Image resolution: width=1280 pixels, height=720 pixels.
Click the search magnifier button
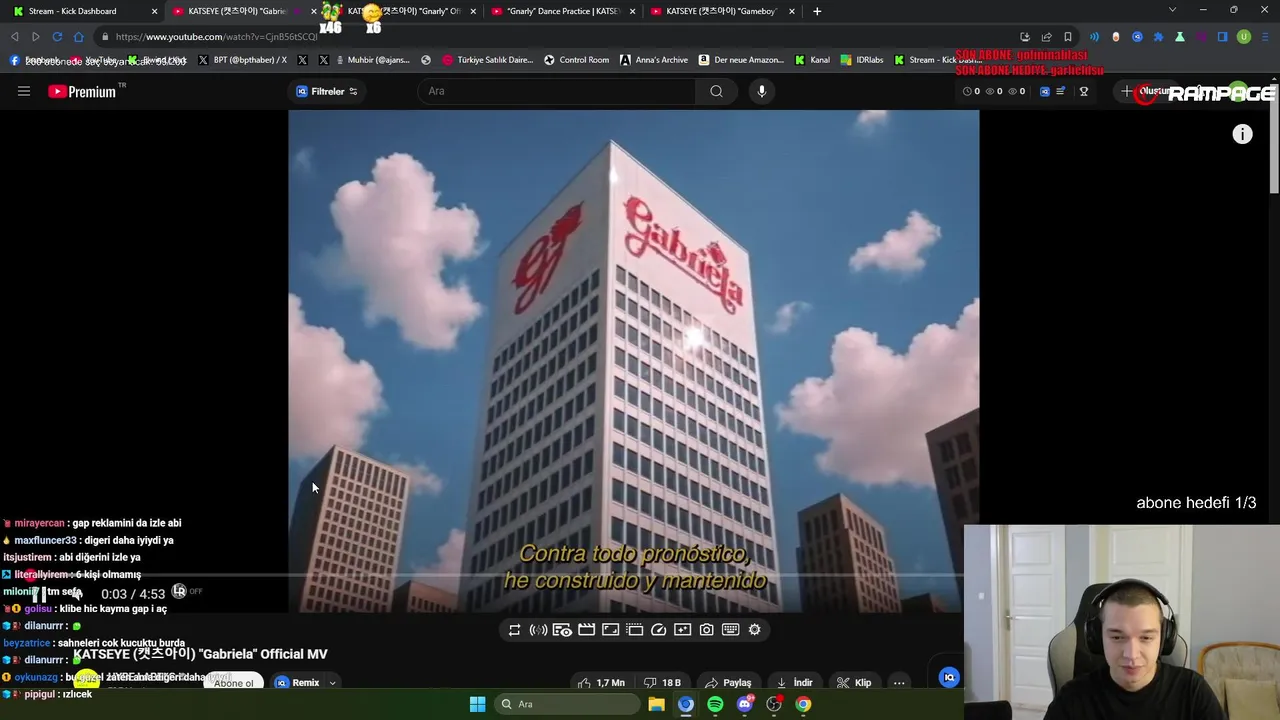point(716,91)
